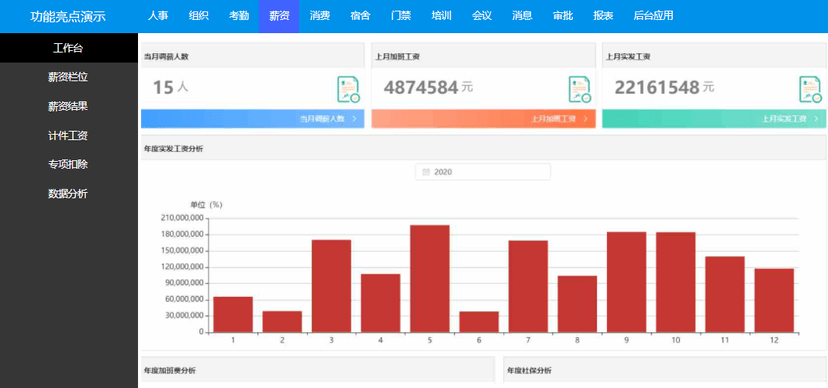Click the 年度社保分析 panel header

click(665, 369)
